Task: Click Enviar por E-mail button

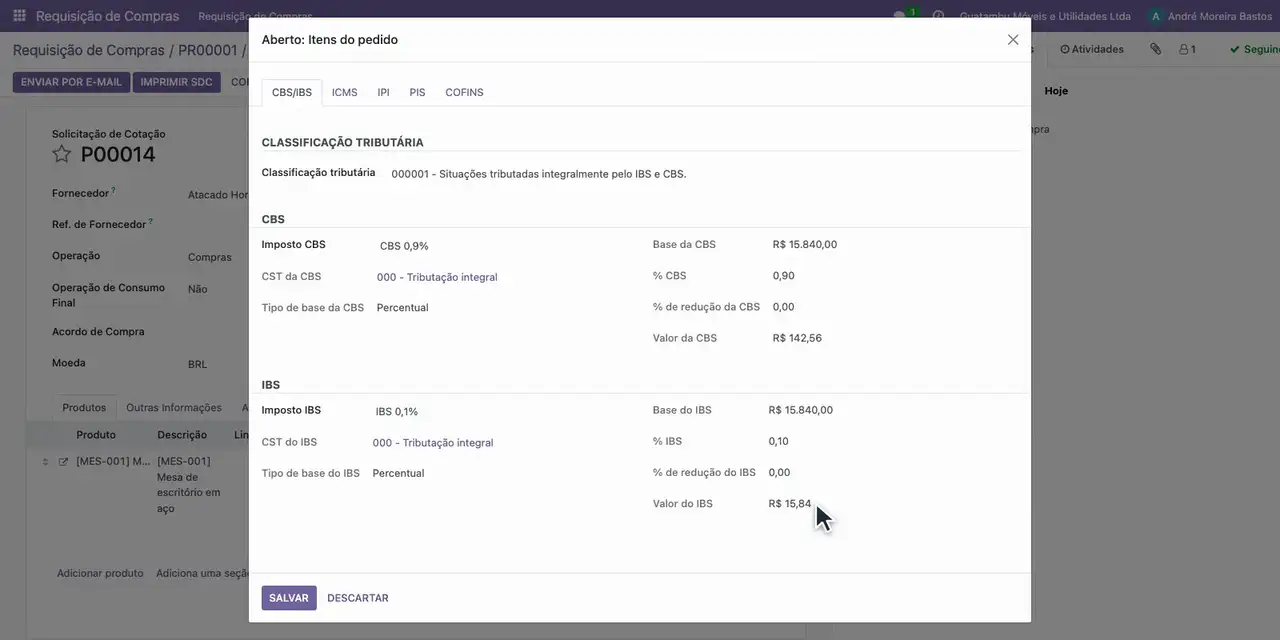Action: point(71,82)
